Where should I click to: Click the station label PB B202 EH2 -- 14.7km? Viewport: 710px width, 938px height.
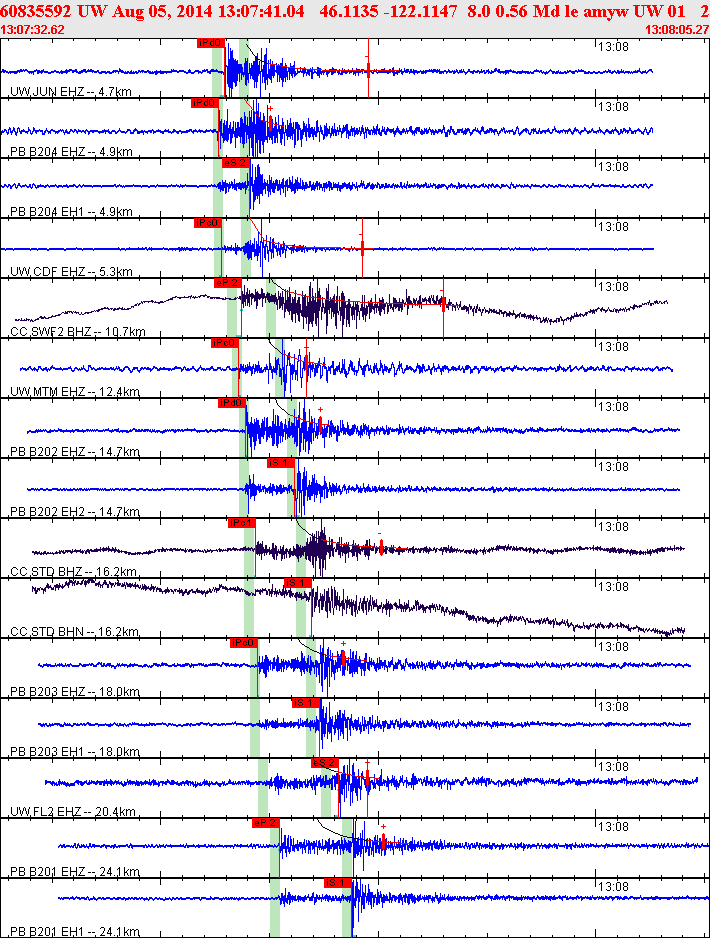coord(75,511)
